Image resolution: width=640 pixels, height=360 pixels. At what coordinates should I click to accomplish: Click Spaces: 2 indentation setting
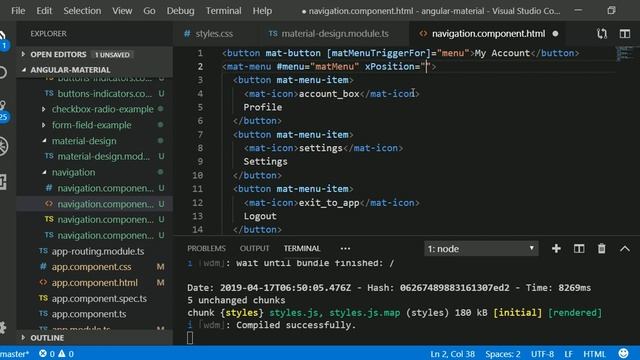click(503, 353)
